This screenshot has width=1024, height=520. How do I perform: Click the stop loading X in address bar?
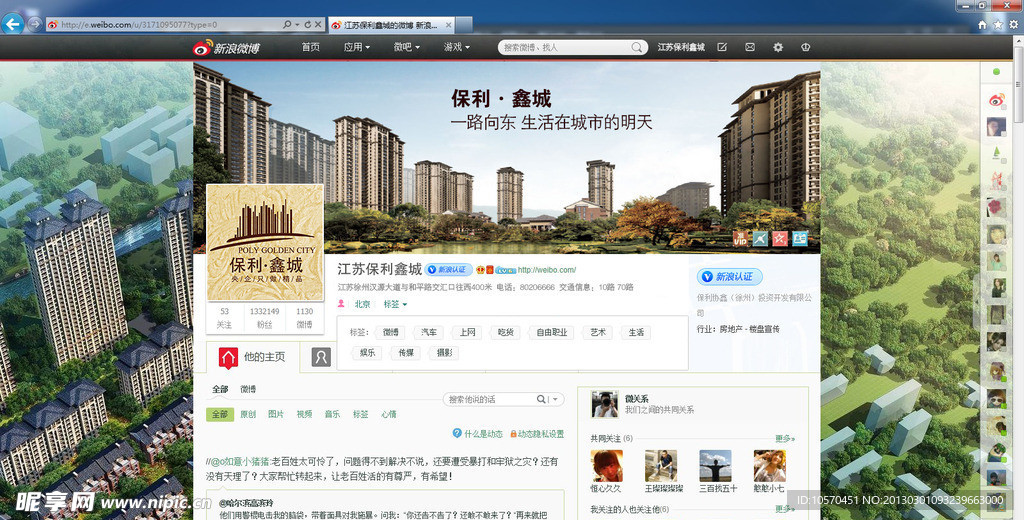(318, 24)
